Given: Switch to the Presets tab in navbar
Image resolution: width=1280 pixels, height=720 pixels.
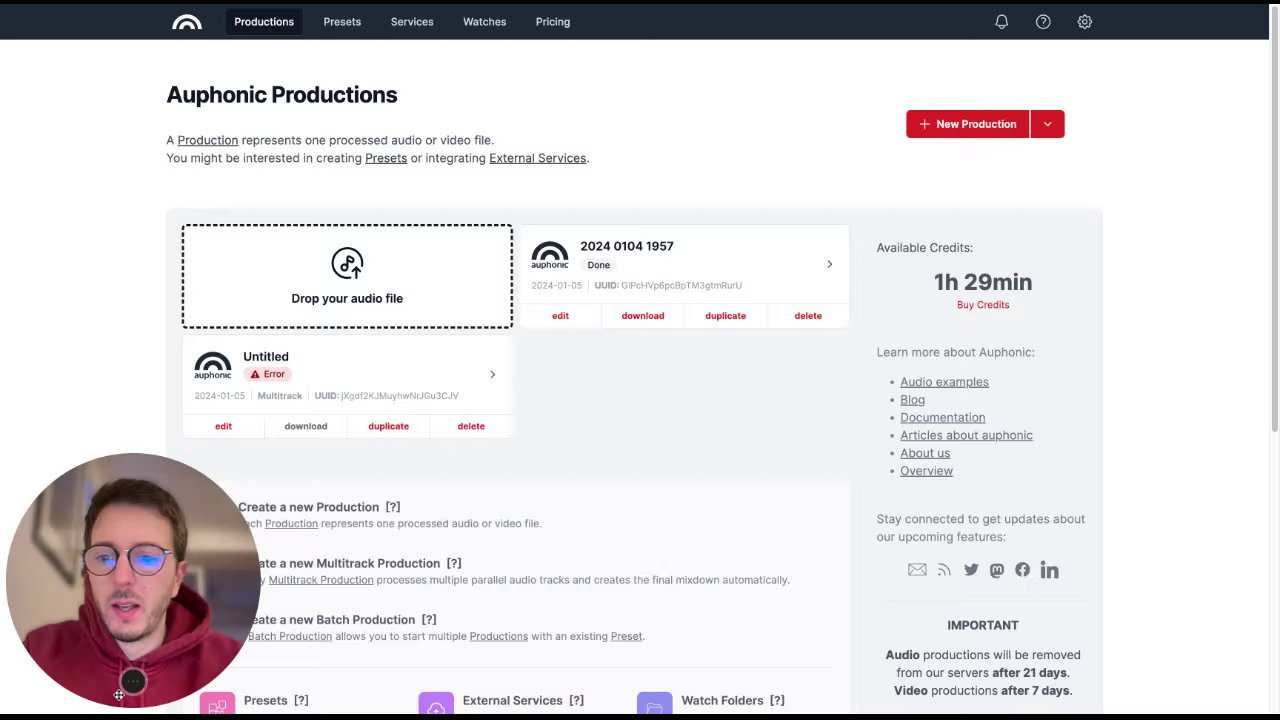Looking at the screenshot, I should point(342,22).
